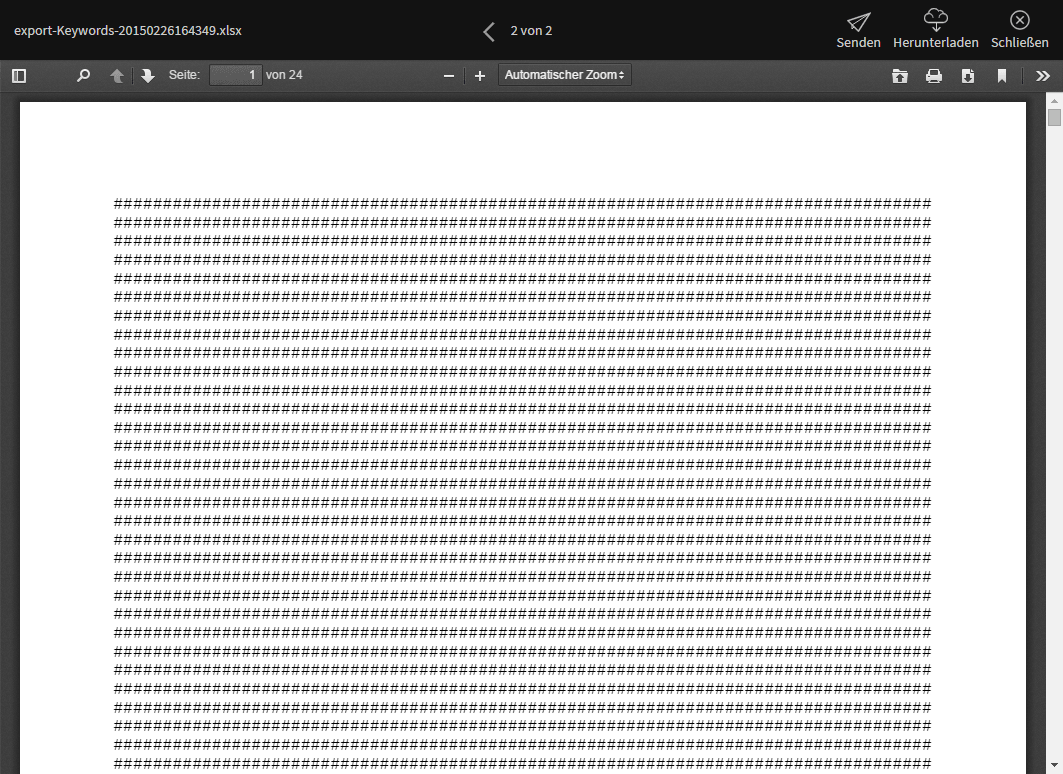Click the page number input field
Viewport: 1063px width, 774px height.
pos(235,75)
